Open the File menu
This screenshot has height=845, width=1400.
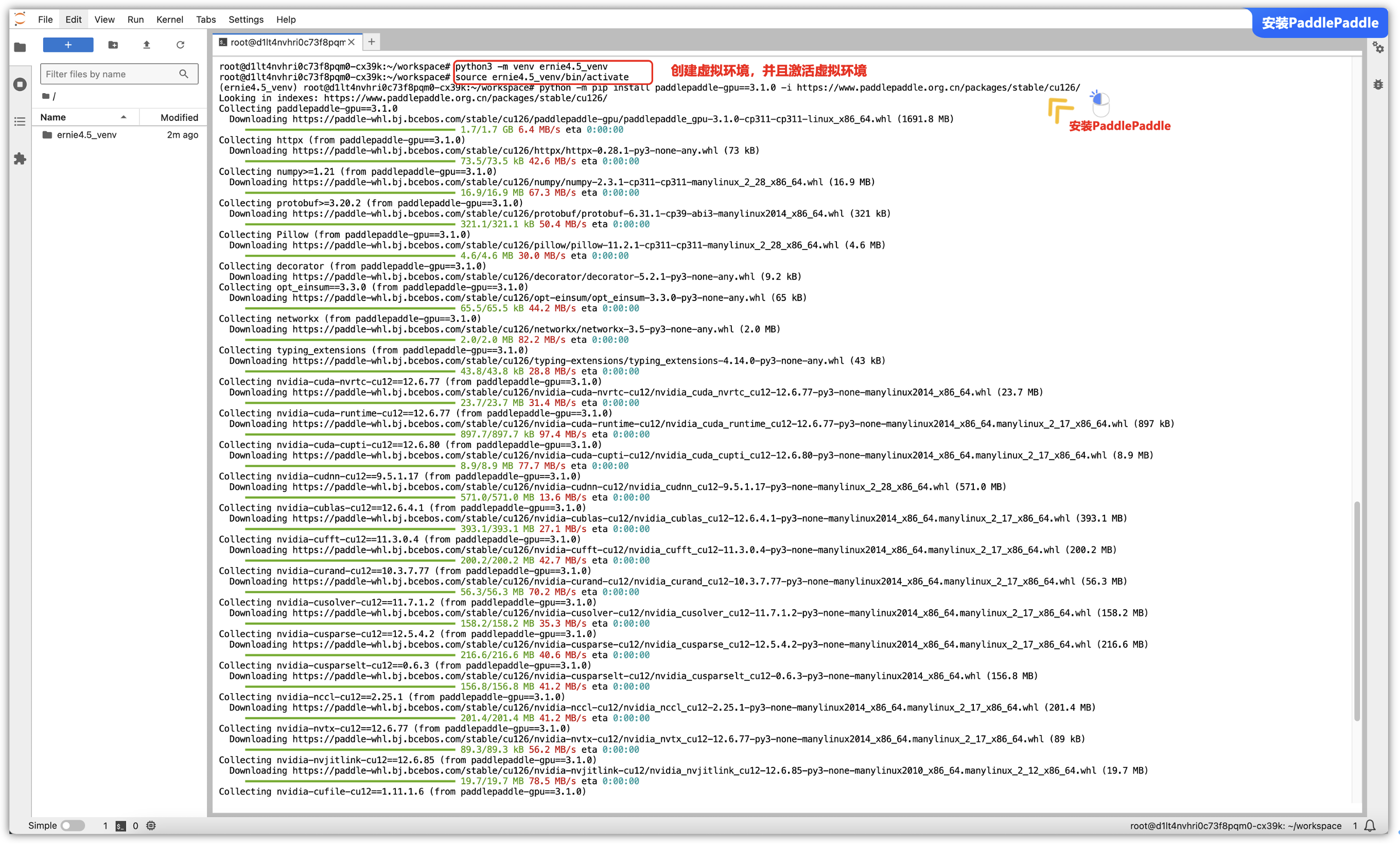(45, 20)
